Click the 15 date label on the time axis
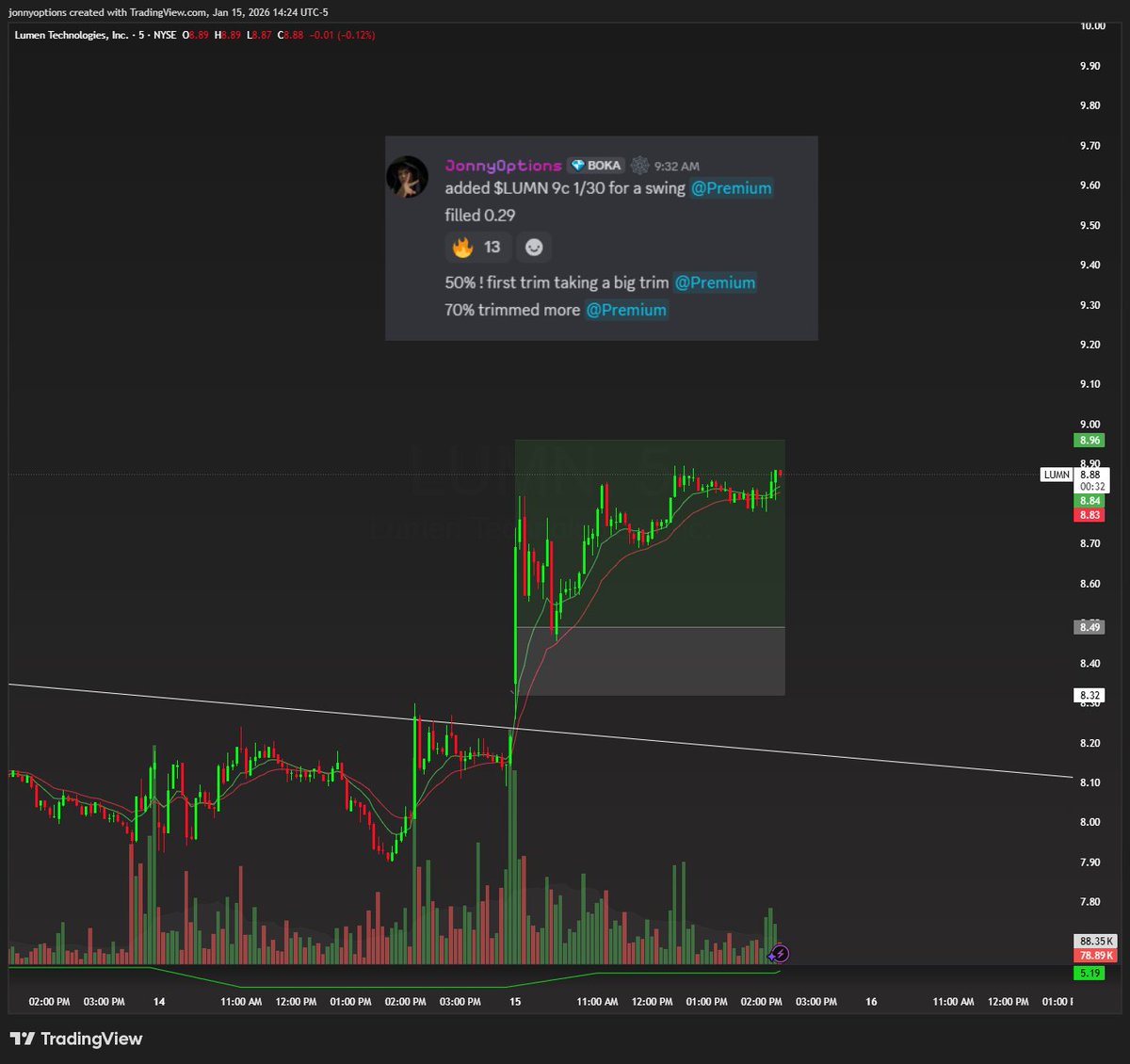Screen dimensions: 1130x1064 point(515,1002)
